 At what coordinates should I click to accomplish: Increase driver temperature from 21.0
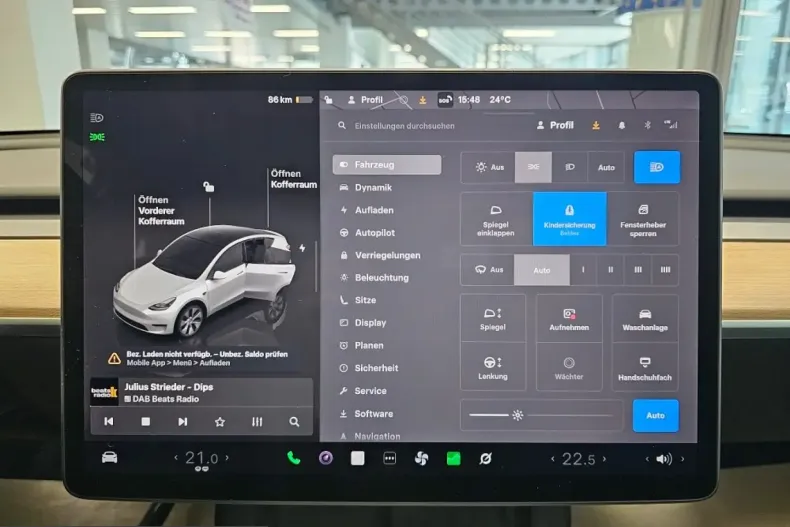pyautogui.click(x=227, y=458)
